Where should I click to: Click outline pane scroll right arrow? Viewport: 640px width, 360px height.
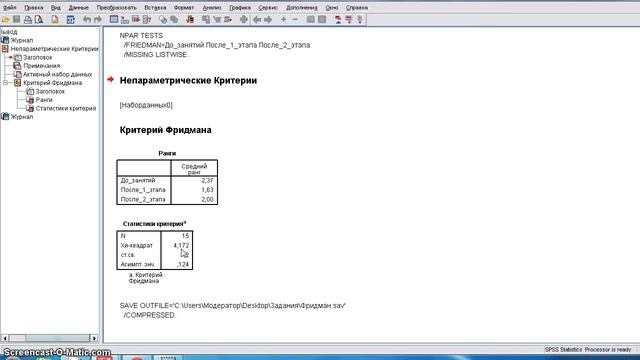94,338
